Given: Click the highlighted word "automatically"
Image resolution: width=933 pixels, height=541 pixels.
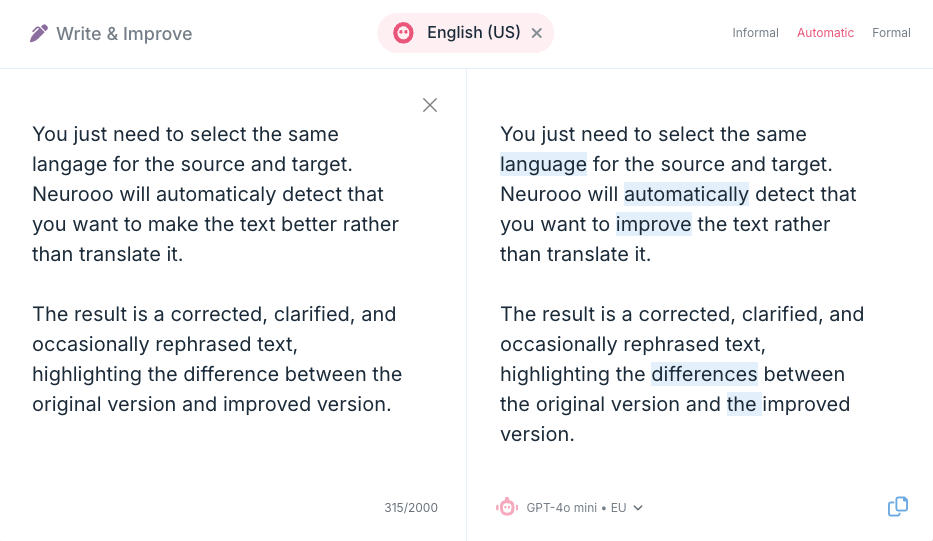Looking at the screenshot, I should (x=686, y=194).
